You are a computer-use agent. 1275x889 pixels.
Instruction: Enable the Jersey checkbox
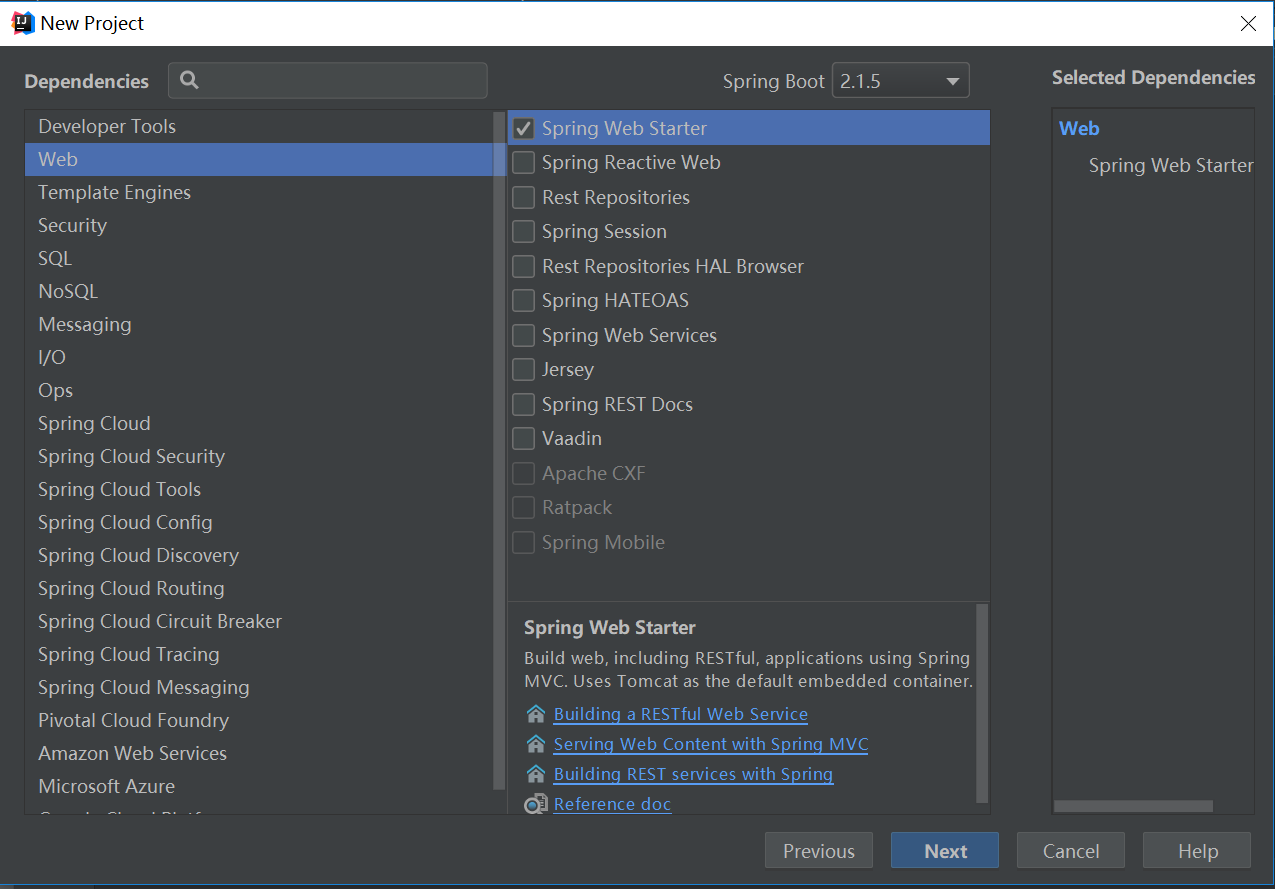523,369
